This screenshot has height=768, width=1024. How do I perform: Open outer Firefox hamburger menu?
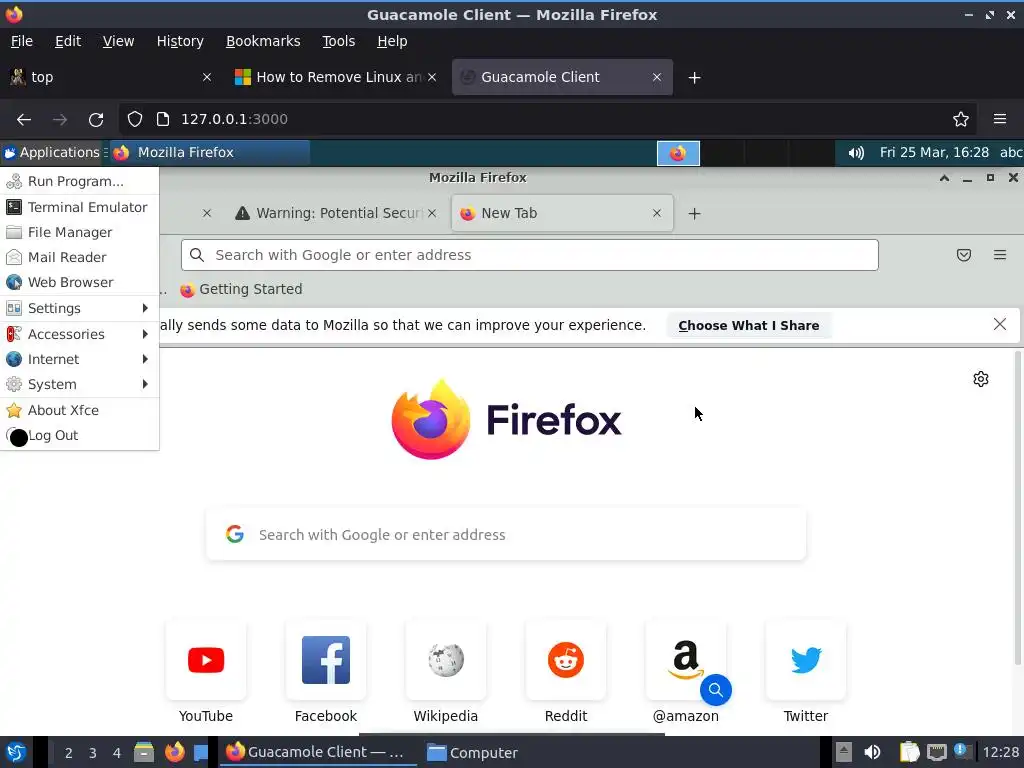[x=1000, y=119]
